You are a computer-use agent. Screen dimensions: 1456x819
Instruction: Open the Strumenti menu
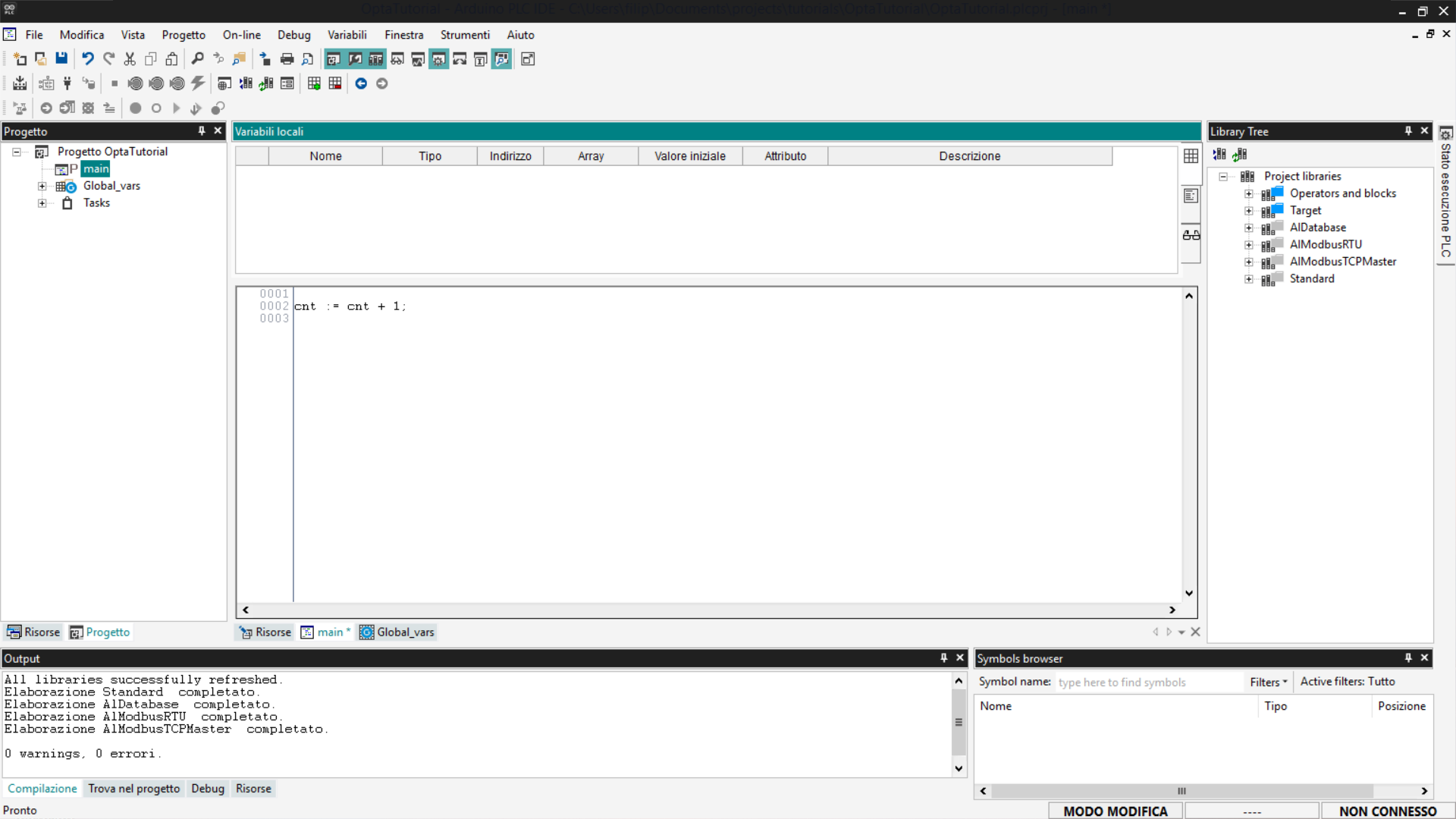pyautogui.click(x=465, y=35)
